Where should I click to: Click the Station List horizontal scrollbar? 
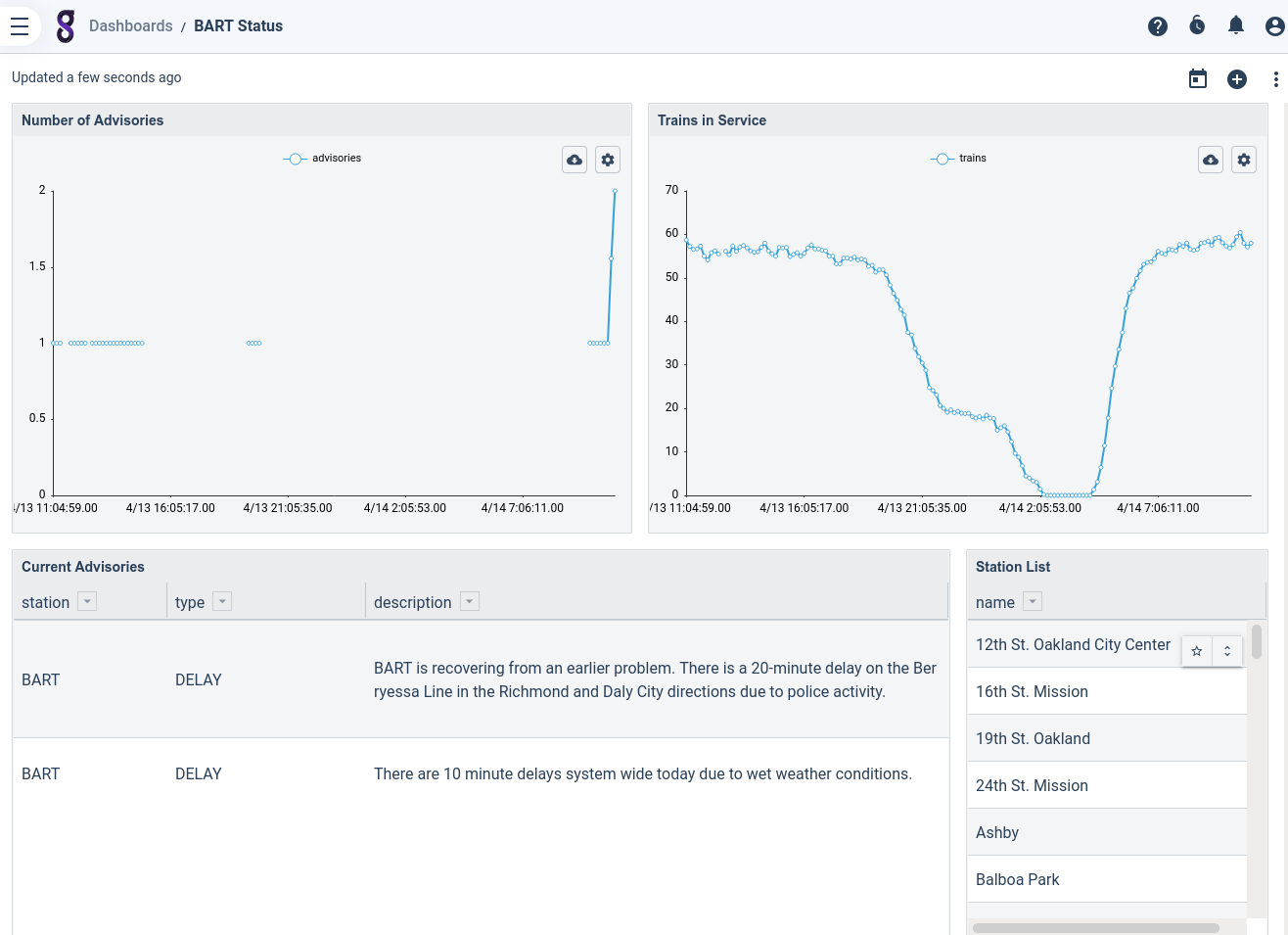pos(1096,928)
